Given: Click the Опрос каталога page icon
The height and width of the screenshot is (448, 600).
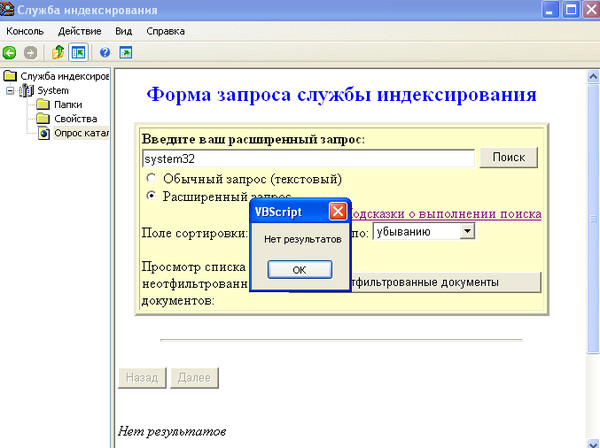Looking at the screenshot, I should click(x=44, y=133).
